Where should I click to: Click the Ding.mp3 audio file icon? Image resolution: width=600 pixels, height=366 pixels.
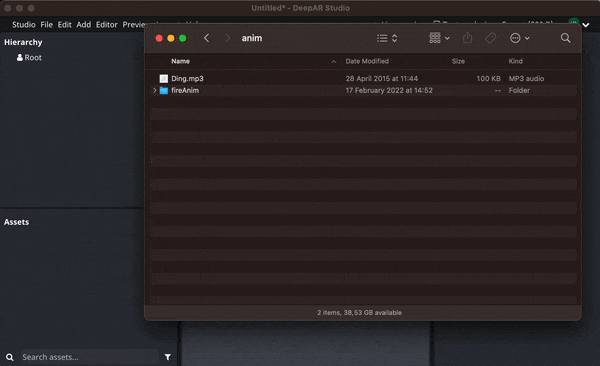click(x=164, y=78)
